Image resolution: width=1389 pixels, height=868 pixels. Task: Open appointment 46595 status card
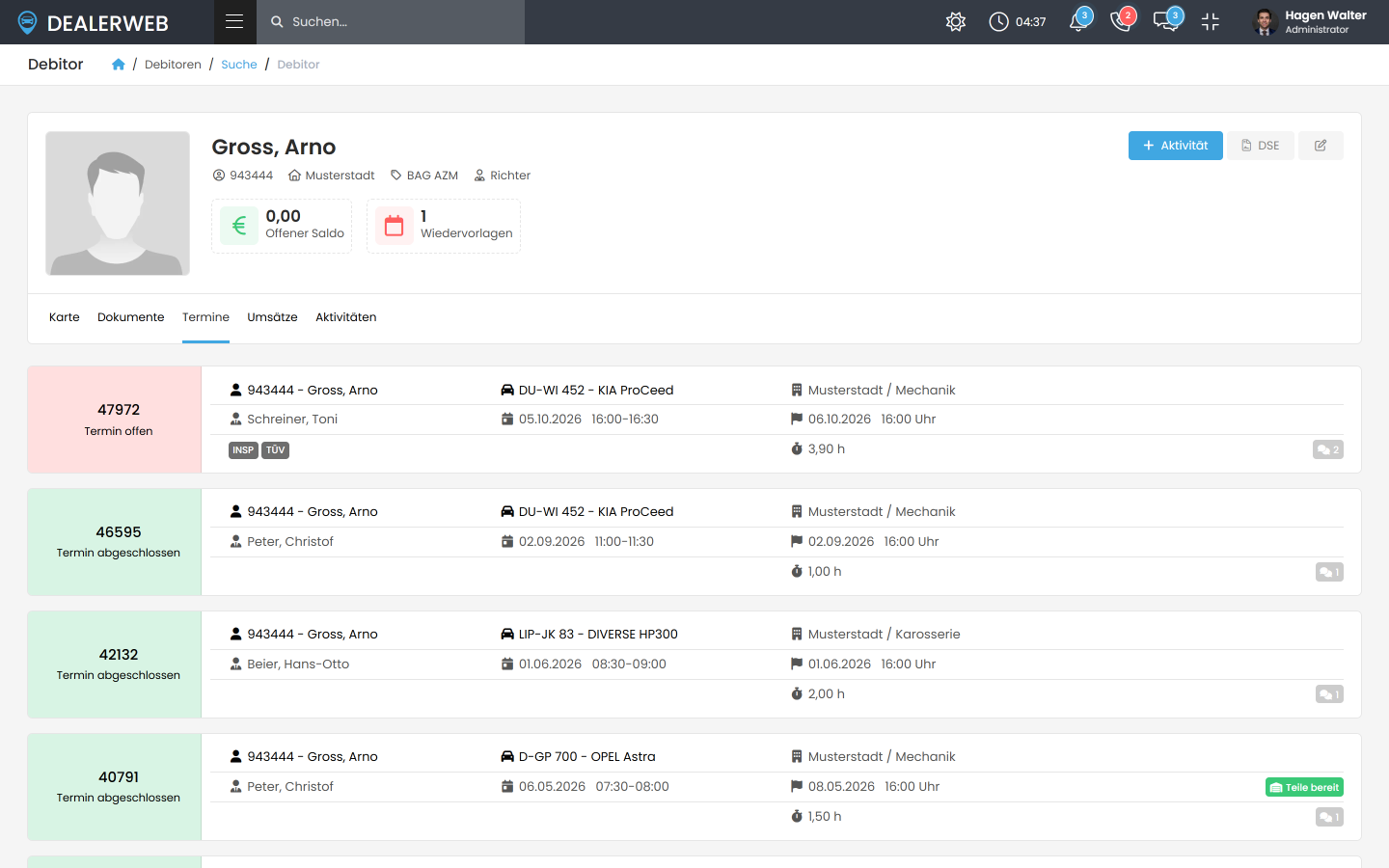(115, 542)
